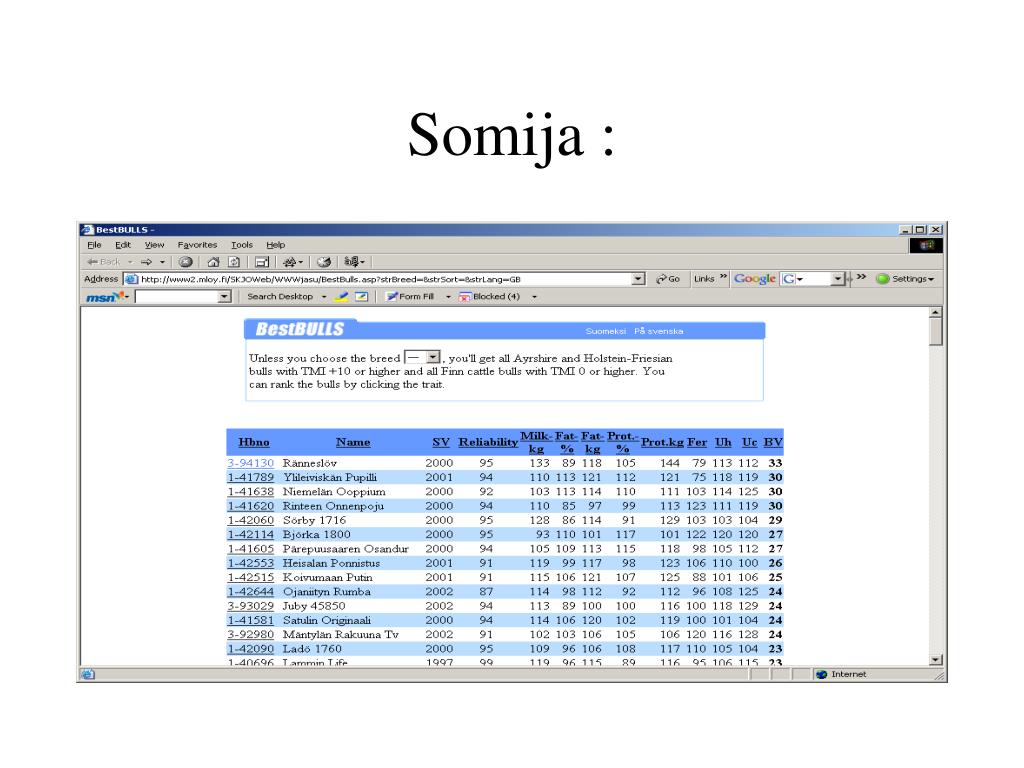The height and width of the screenshot is (768, 1024).
Task: Click the Internet zone status icon
Action: (x=822, y=675)
